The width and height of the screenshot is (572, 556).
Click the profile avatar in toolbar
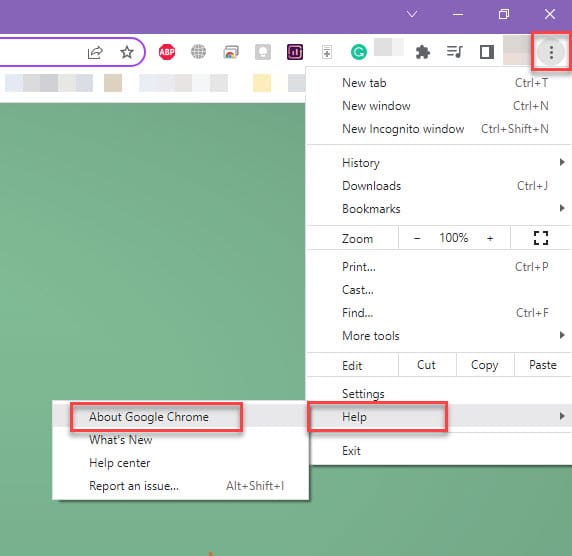click(x=516, y=50)
